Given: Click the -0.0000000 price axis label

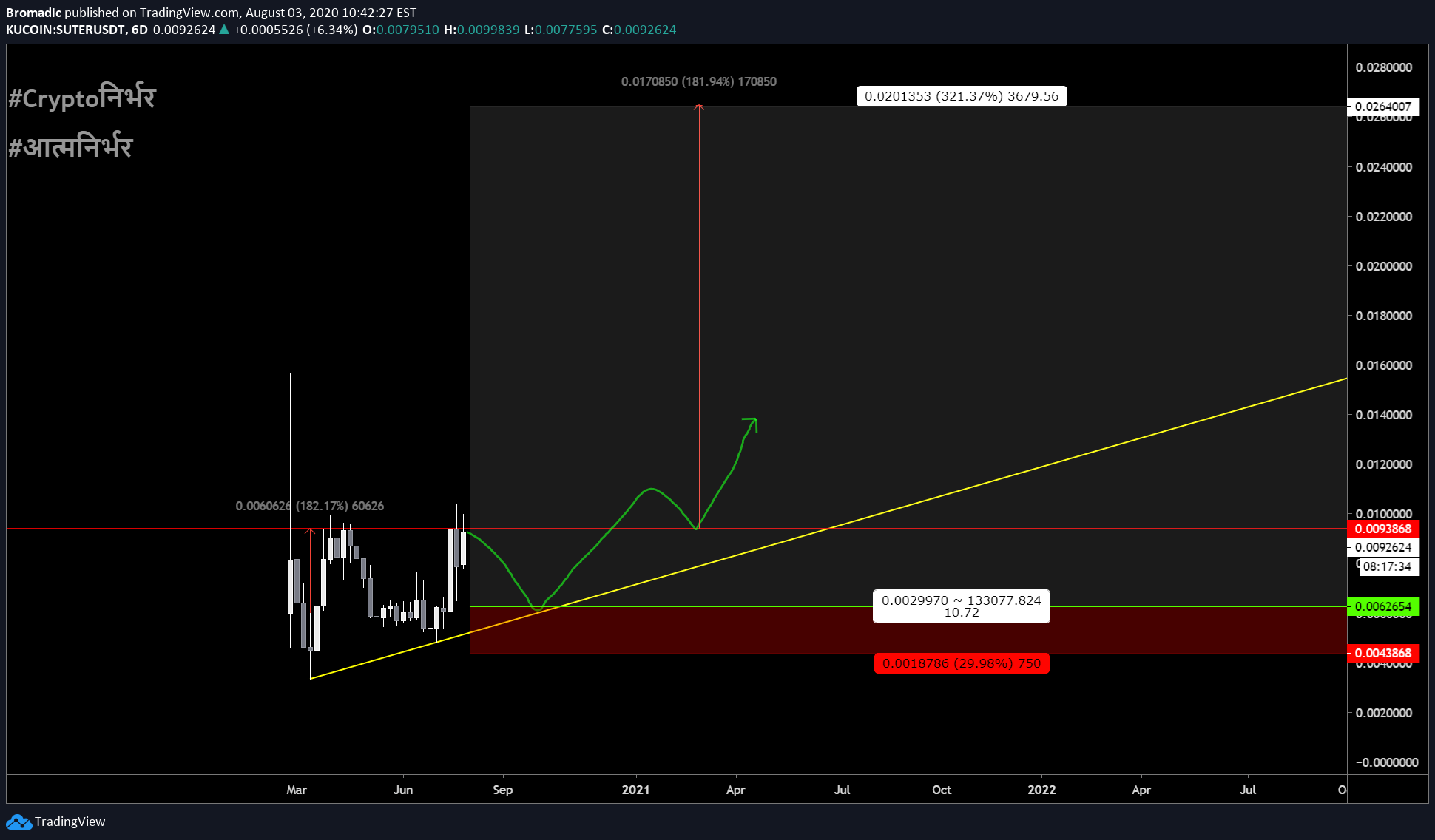Looking at the screenshot, I should (1386, 762).
